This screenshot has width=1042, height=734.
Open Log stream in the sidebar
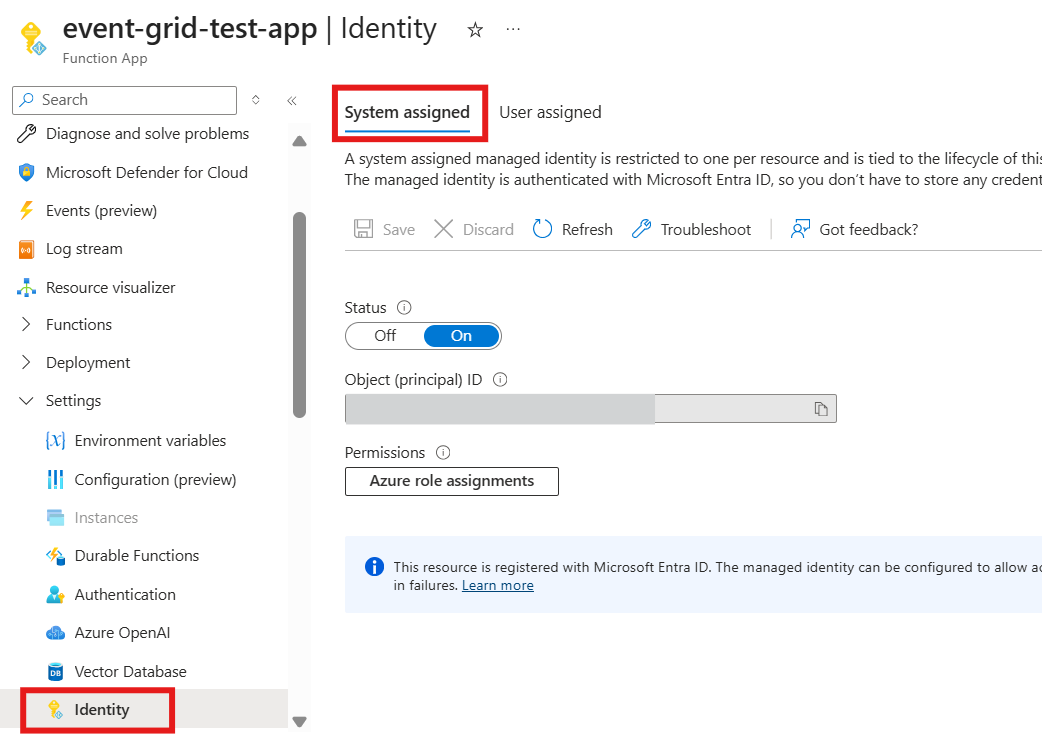84,249
